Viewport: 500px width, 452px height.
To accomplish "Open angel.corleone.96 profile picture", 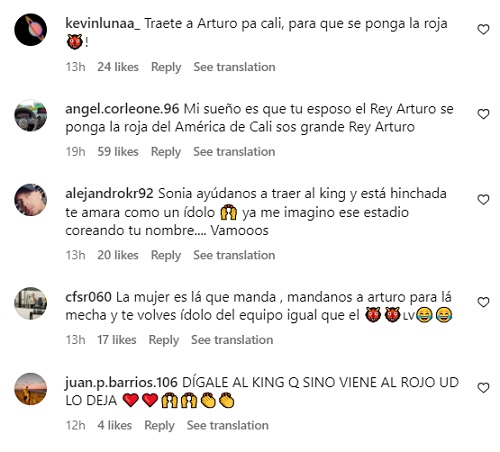I will pyautogui.click(x=31, y=115).
